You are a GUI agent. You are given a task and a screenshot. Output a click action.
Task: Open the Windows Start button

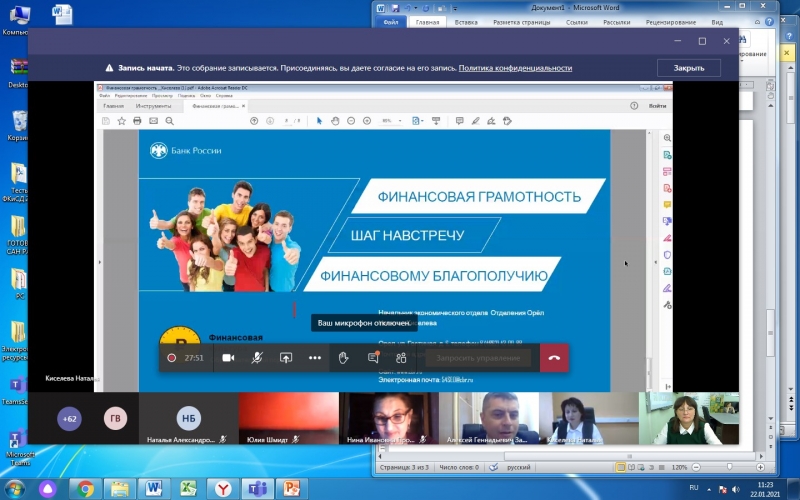point(14,489)
